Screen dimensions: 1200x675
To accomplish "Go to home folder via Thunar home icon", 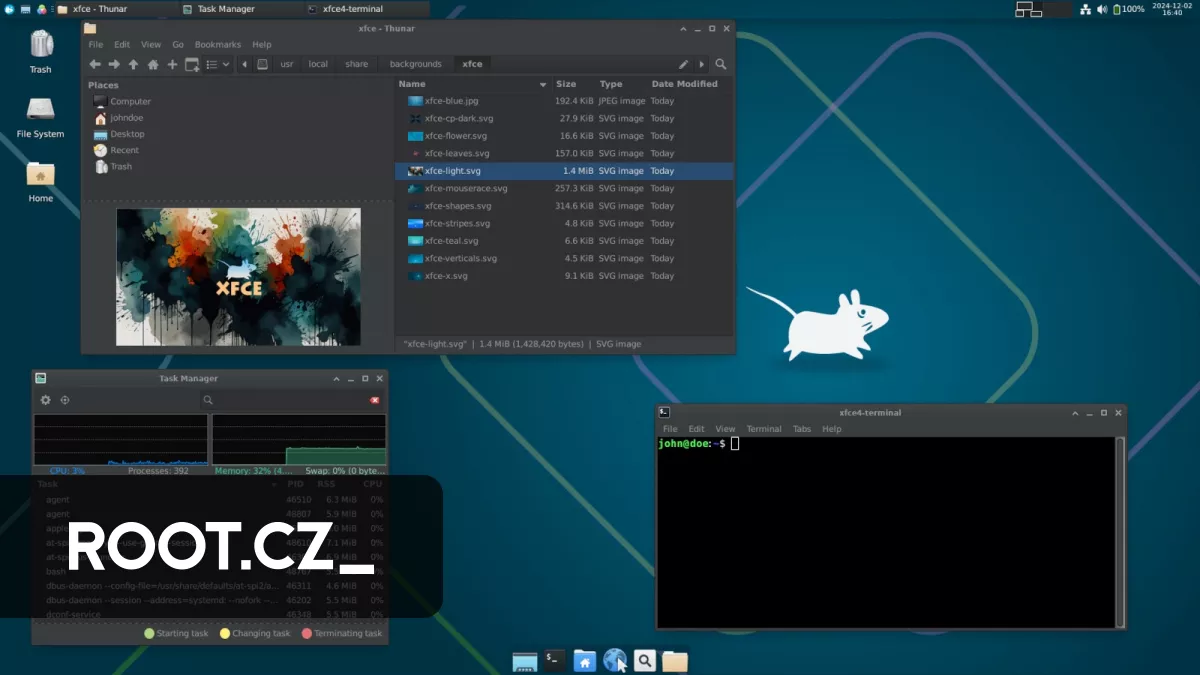I will coord(152,64).
